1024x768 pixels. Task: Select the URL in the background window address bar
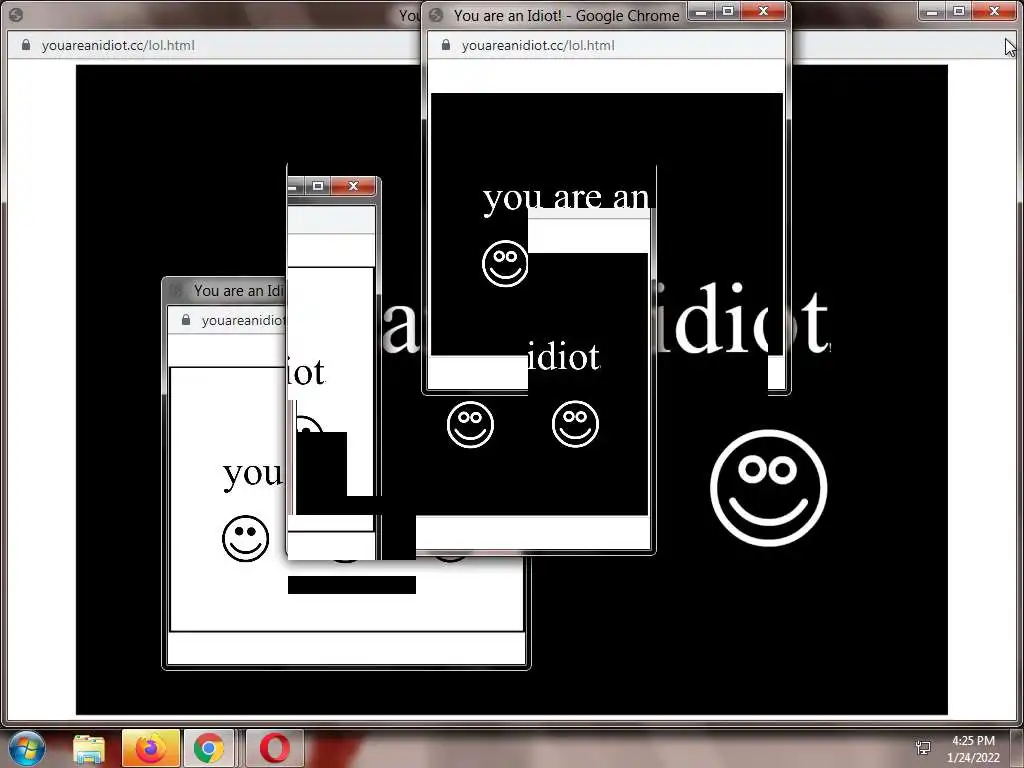click(118, 45)
